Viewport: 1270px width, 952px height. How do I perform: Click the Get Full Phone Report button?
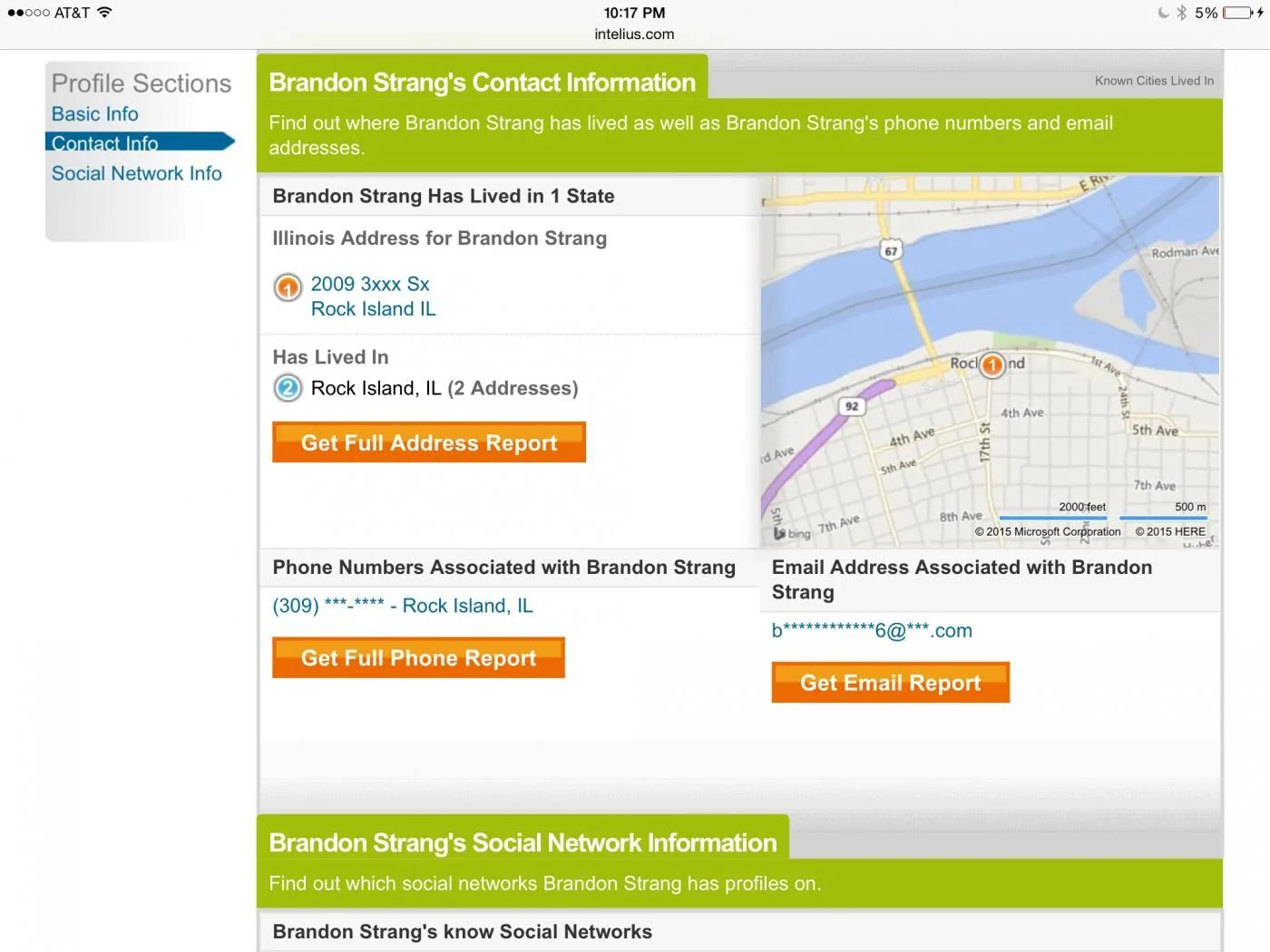[x=418, y=657]
